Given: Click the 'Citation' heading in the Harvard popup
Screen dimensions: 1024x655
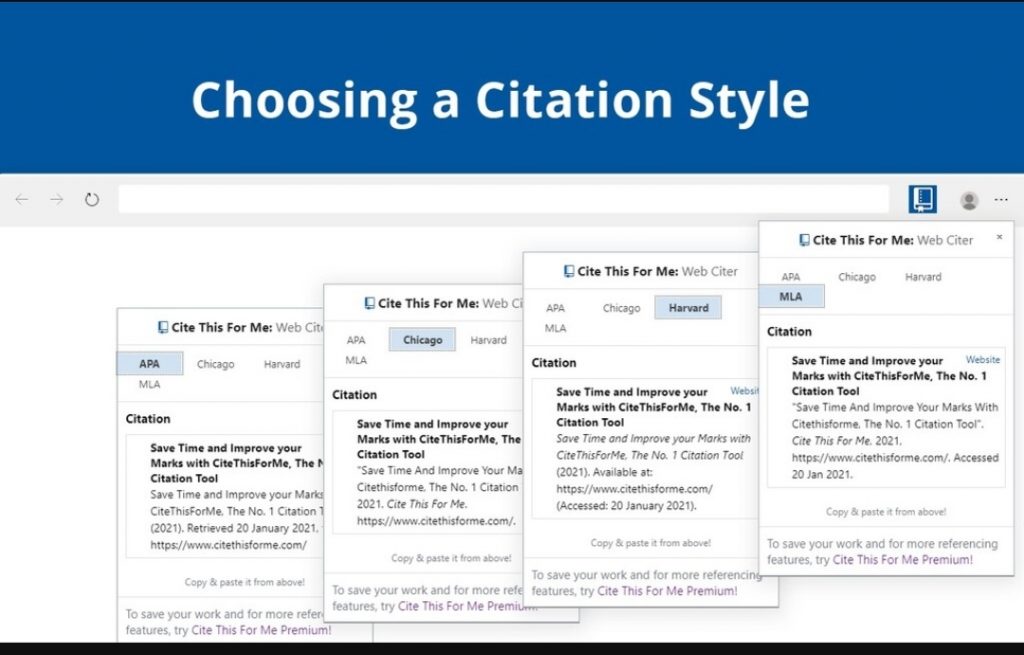Looking at the screenshot, I should 554,363.
